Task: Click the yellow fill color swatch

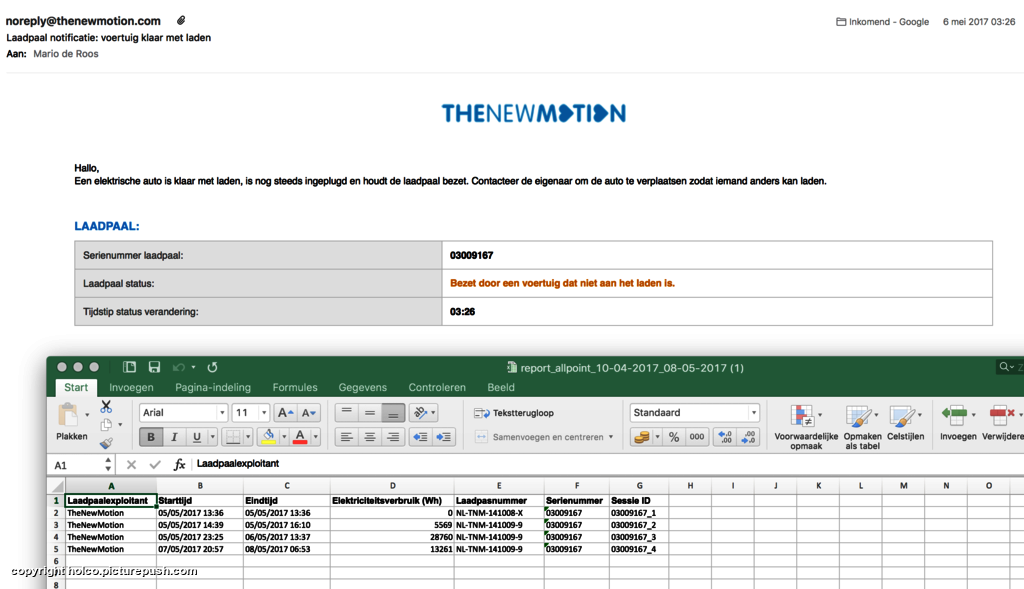Action: pos(267,437)
